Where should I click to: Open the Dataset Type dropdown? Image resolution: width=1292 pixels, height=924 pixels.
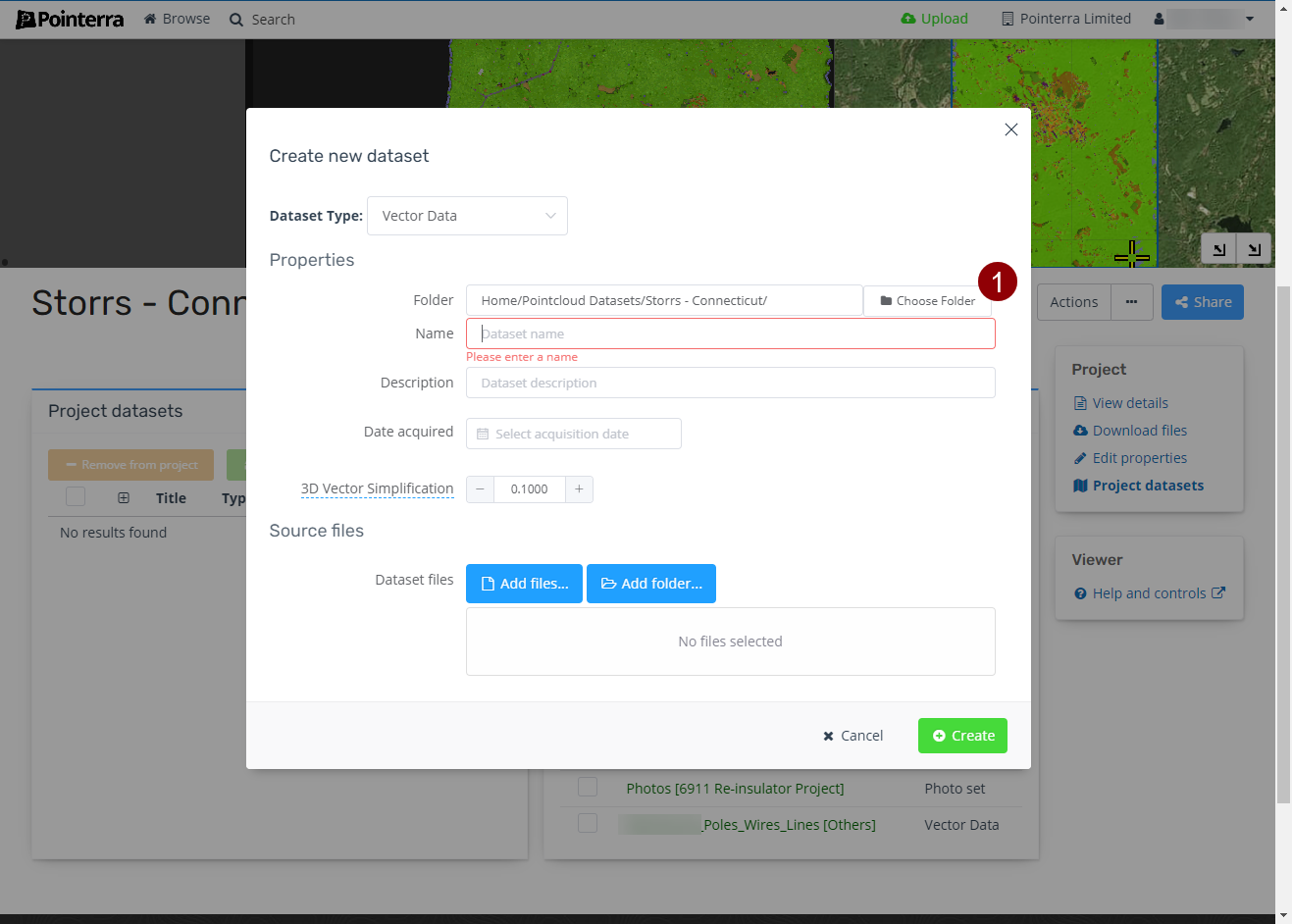(x=467, y=216)
